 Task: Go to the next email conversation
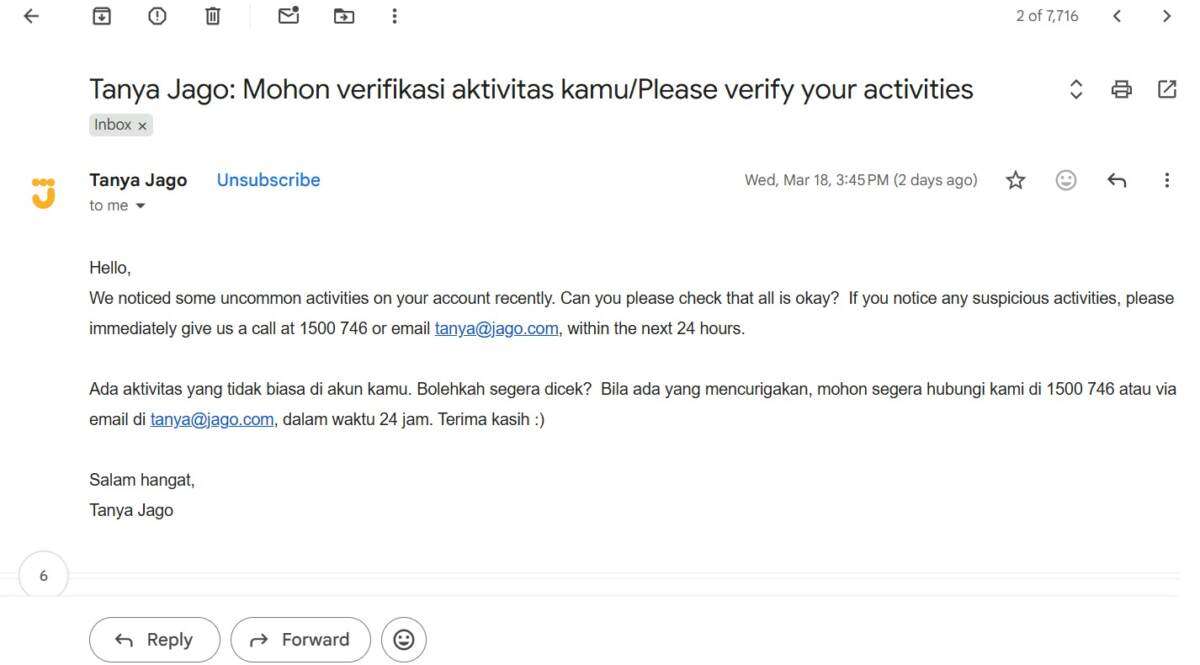[1166, 16]
